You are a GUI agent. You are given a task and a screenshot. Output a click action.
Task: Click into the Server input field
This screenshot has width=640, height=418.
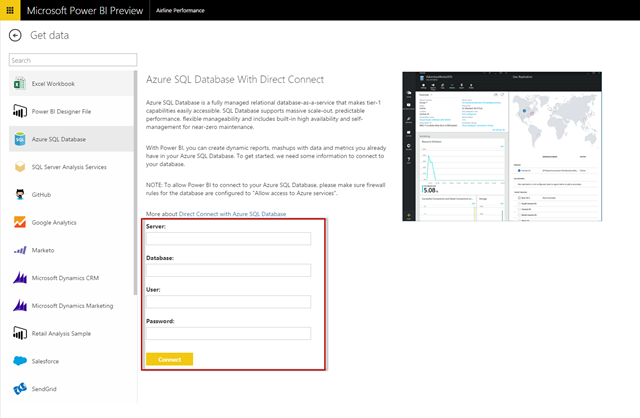(228, 239)
